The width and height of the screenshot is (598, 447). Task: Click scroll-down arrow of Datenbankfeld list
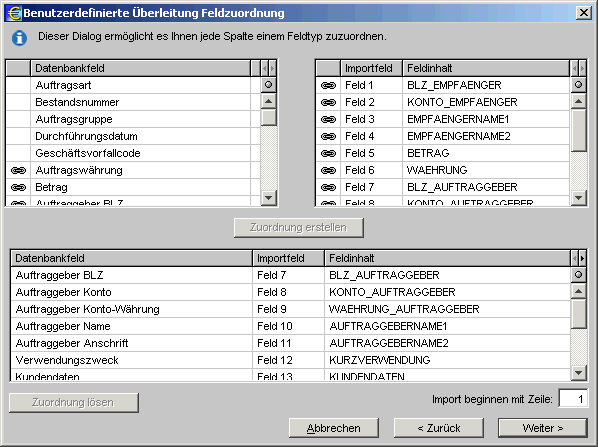pos(268,198)
